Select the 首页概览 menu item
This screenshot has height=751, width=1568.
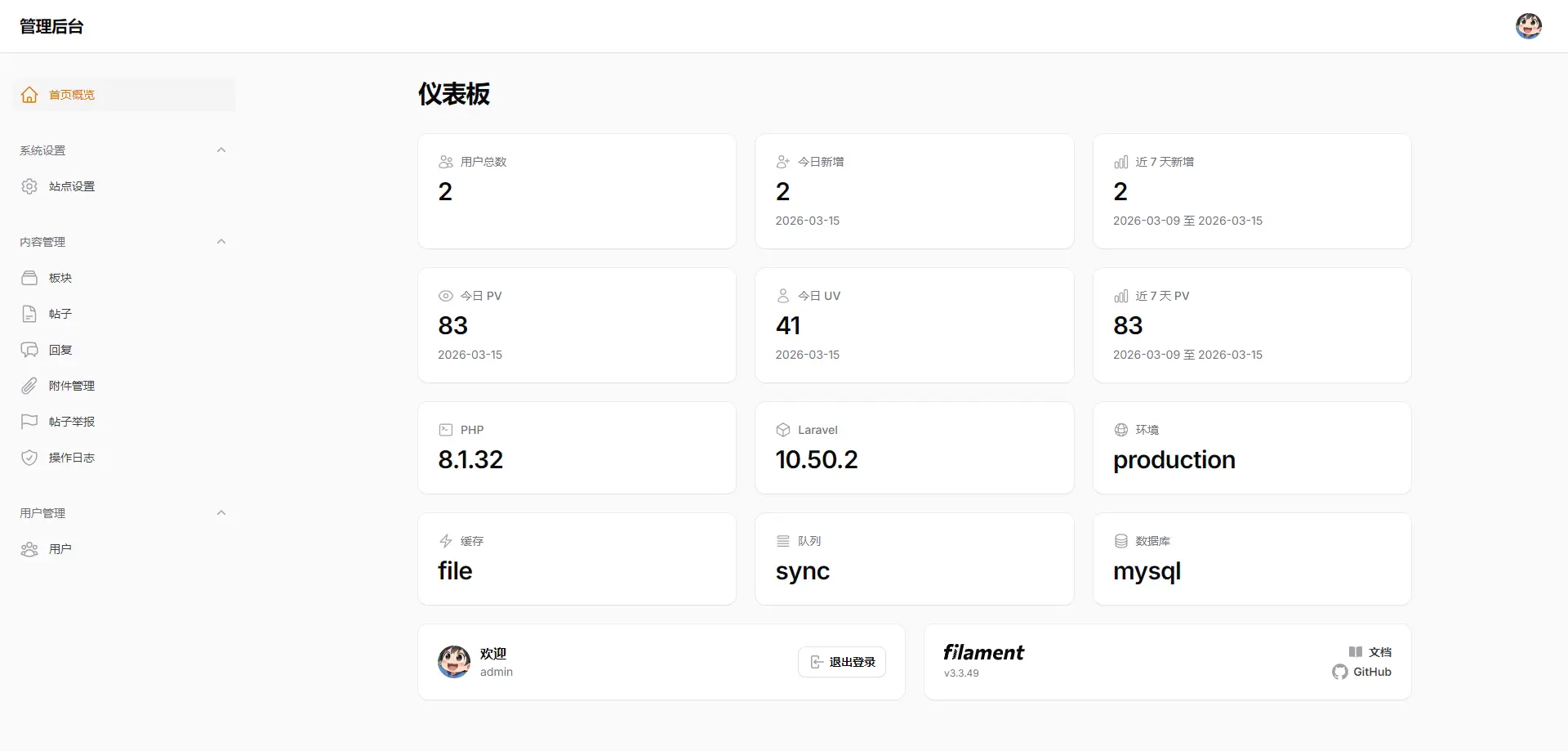[124, 95]
